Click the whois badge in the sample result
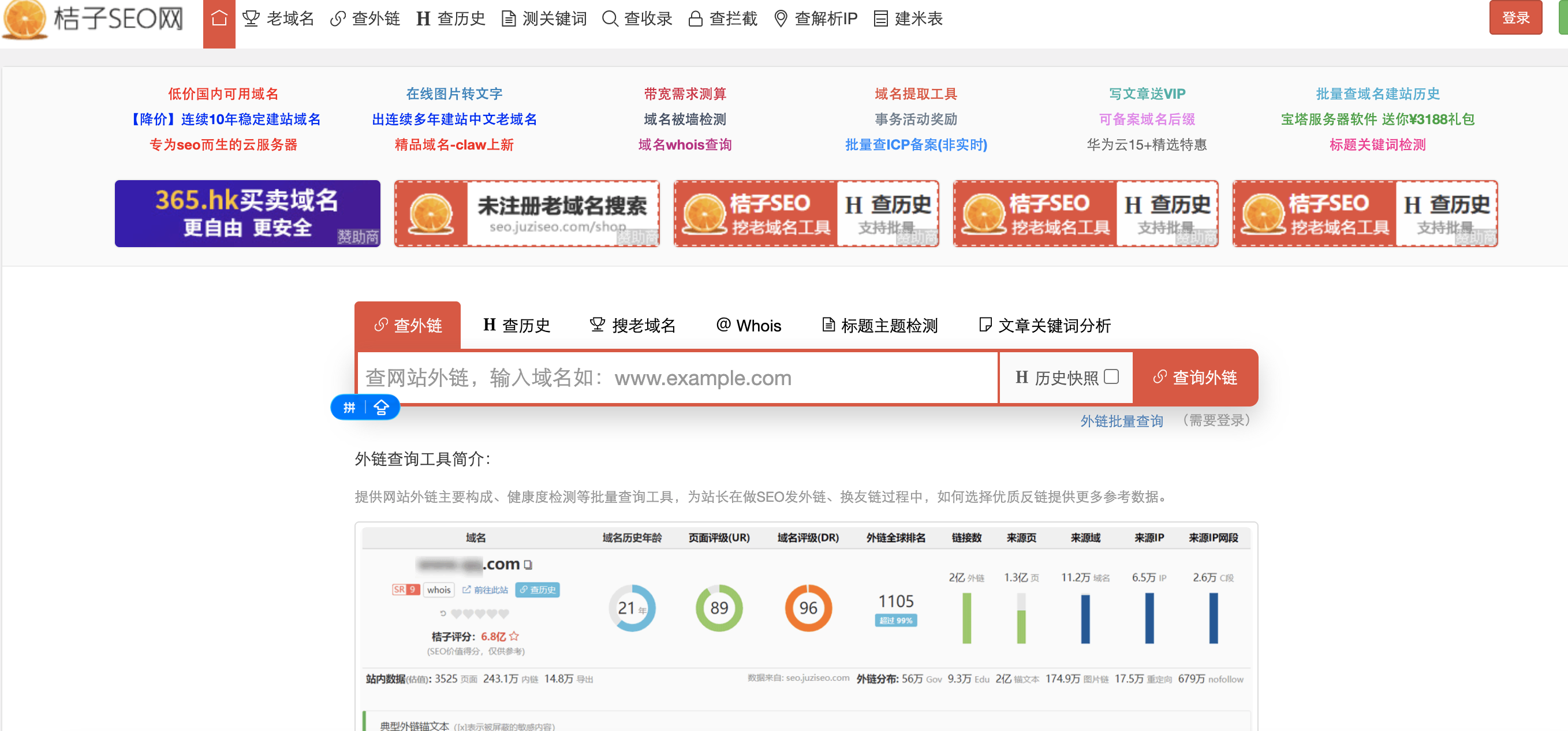The width and height of the screenshot is (1568, 731). click(438, 590)
